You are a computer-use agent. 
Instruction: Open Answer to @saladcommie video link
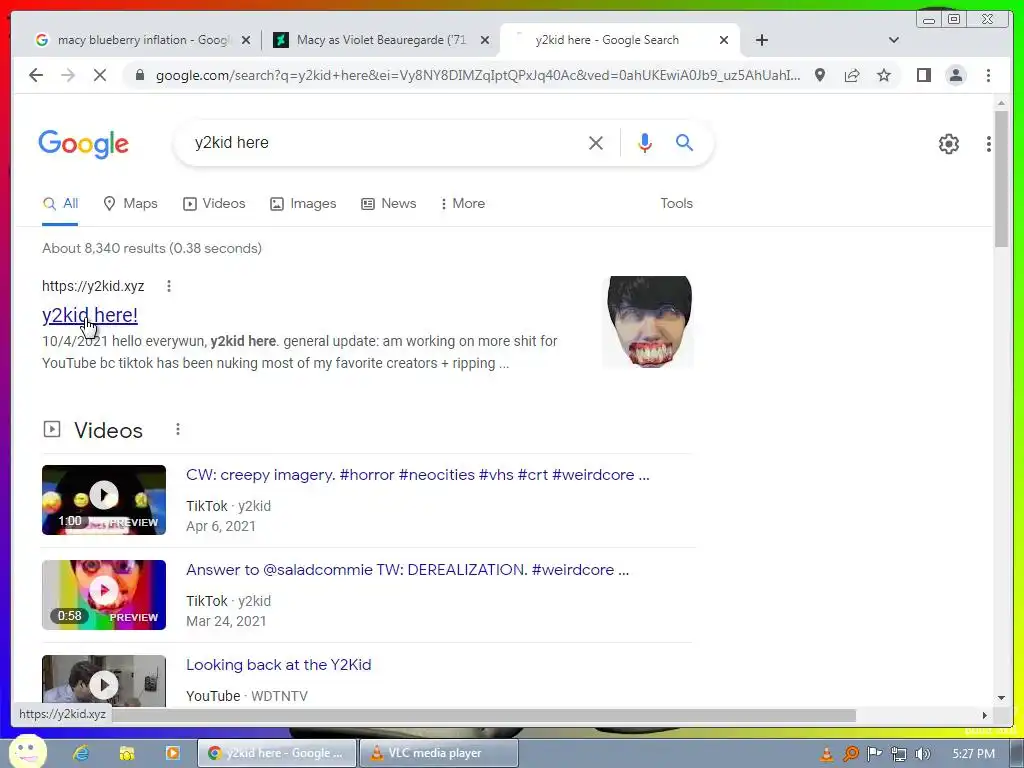[408, 569]
